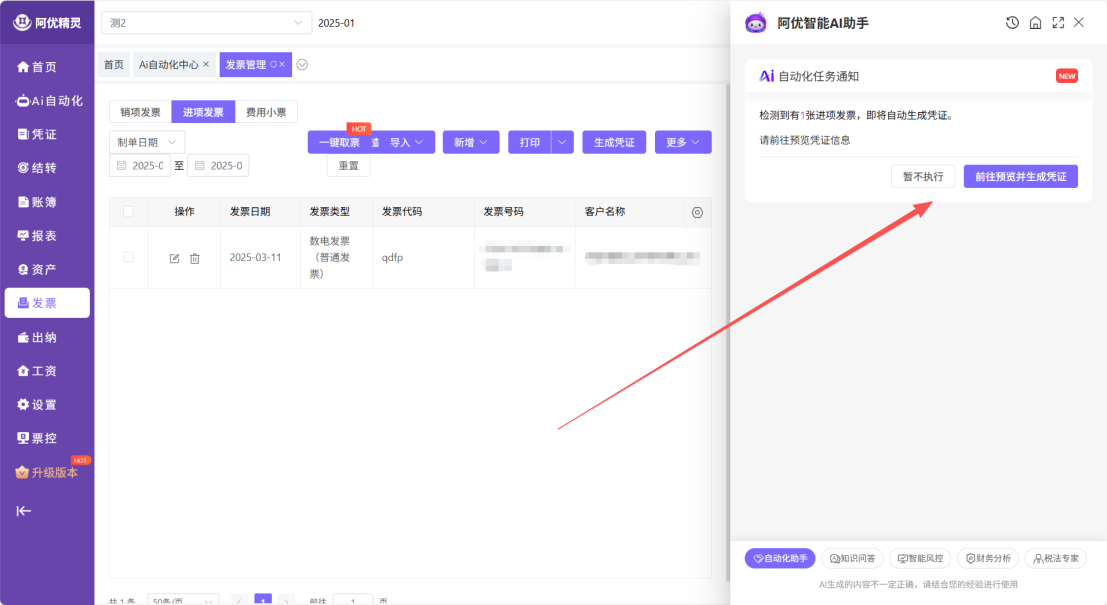Open history clock icon in AI assistant header
This screenshot has height=605, width=1107.
[x=1012, y=23]
